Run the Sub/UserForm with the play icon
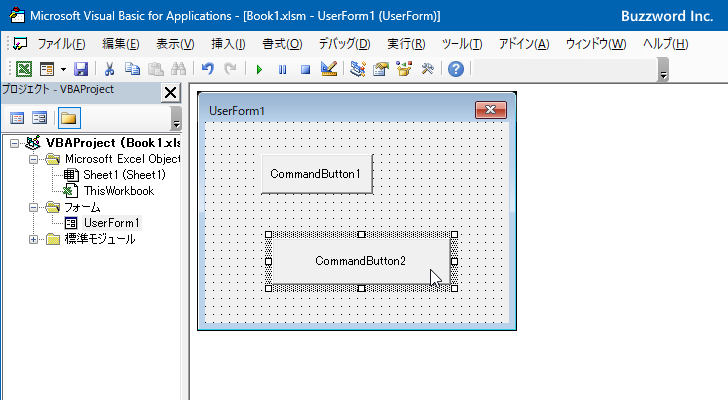 tap(259, 70)
